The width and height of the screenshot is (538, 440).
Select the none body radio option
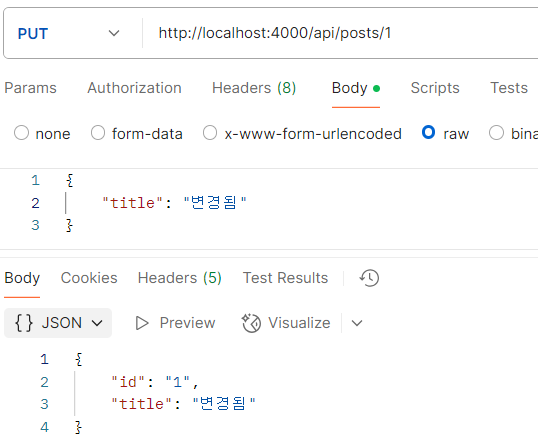(x=21, y=133)
